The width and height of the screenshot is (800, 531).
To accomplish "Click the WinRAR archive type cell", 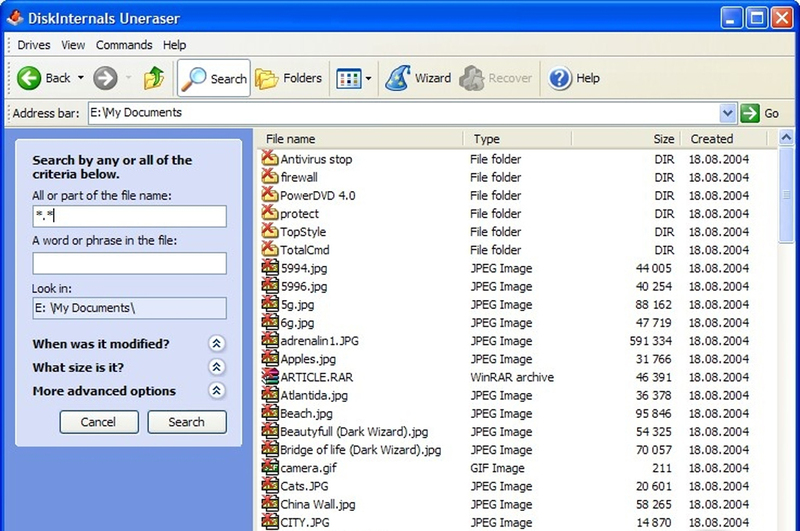I will pyautogui.click(x=512, y=377).
